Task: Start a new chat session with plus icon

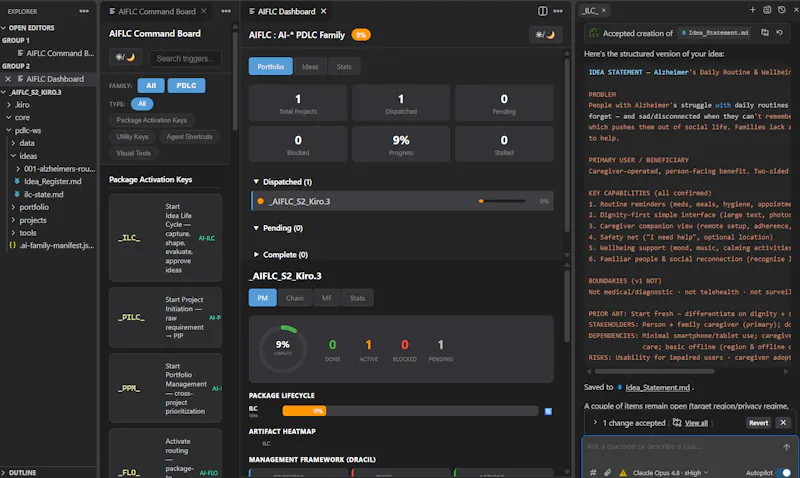Action: pyautogui.click(x=752, y=10)
